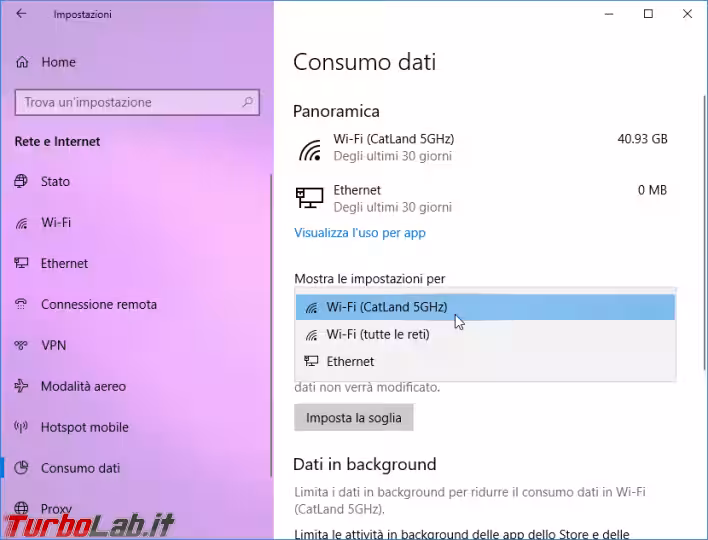Click the VPN icon in the sidebar
Screen dimensions: 708x540
pos(21,345)
